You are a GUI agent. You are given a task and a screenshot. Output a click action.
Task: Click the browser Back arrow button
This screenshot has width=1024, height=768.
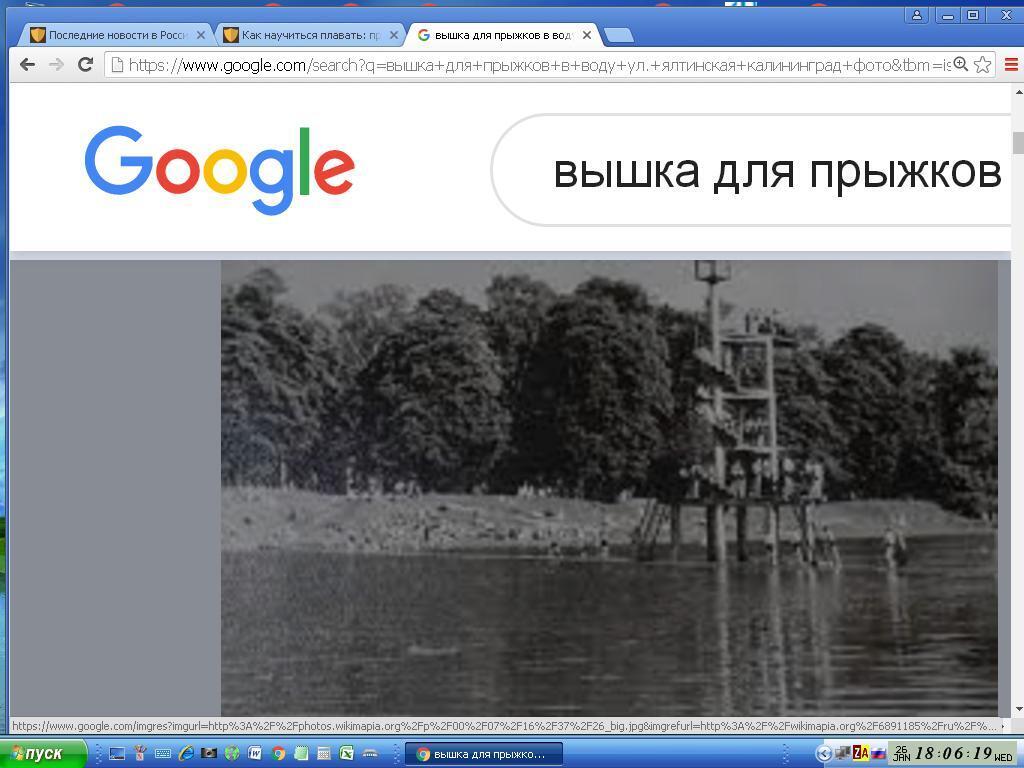click(27, 64)
